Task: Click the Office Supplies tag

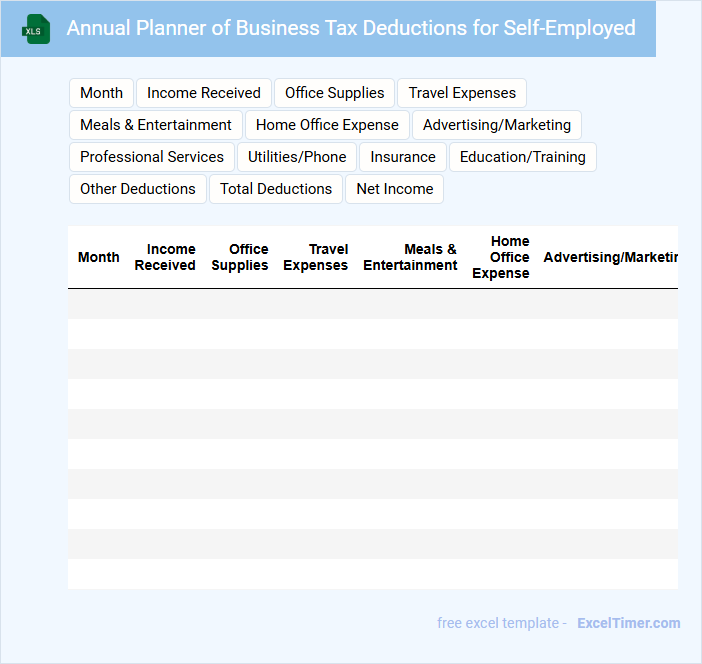Action: 334,93
